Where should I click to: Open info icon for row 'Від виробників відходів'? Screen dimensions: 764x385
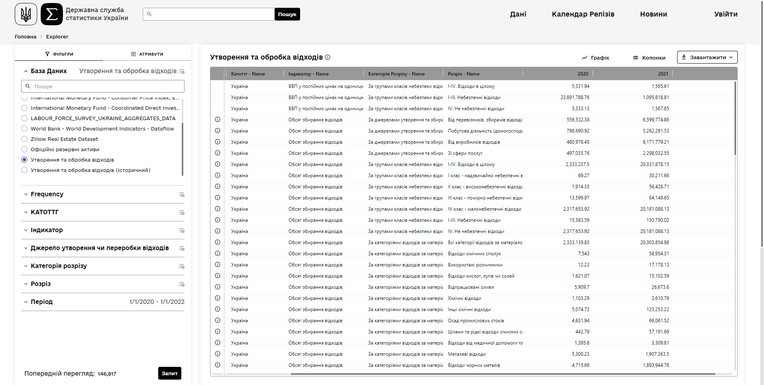217,142
